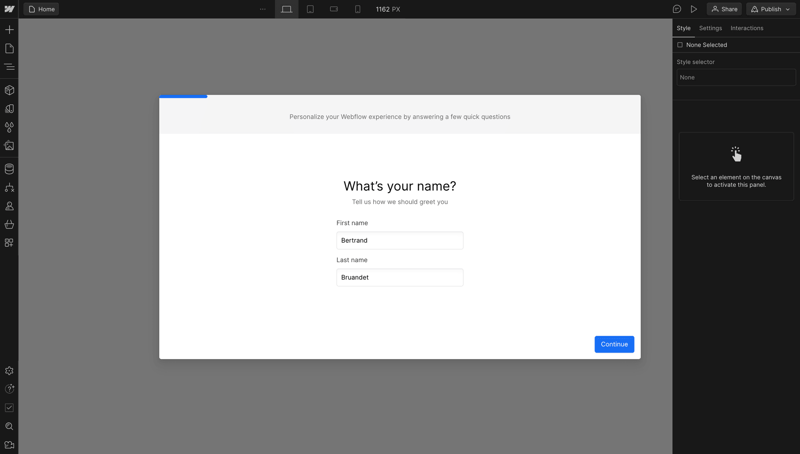800x454 pixels.
Task: Open the Users panel icon
Action: [x=9, y=206]
